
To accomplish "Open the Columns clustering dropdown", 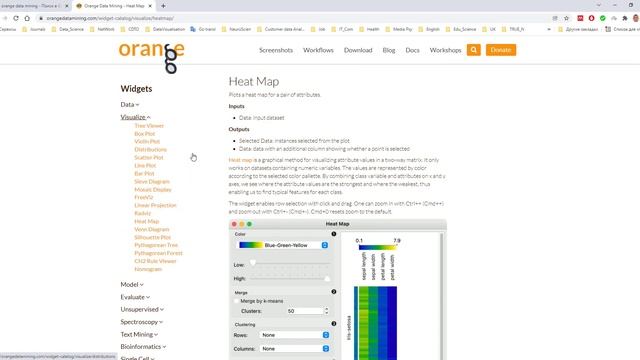I will click(294, 349).
